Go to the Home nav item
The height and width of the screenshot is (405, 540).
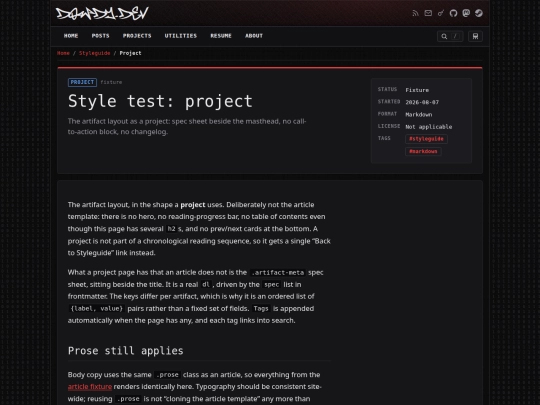(x=71, y=36)
